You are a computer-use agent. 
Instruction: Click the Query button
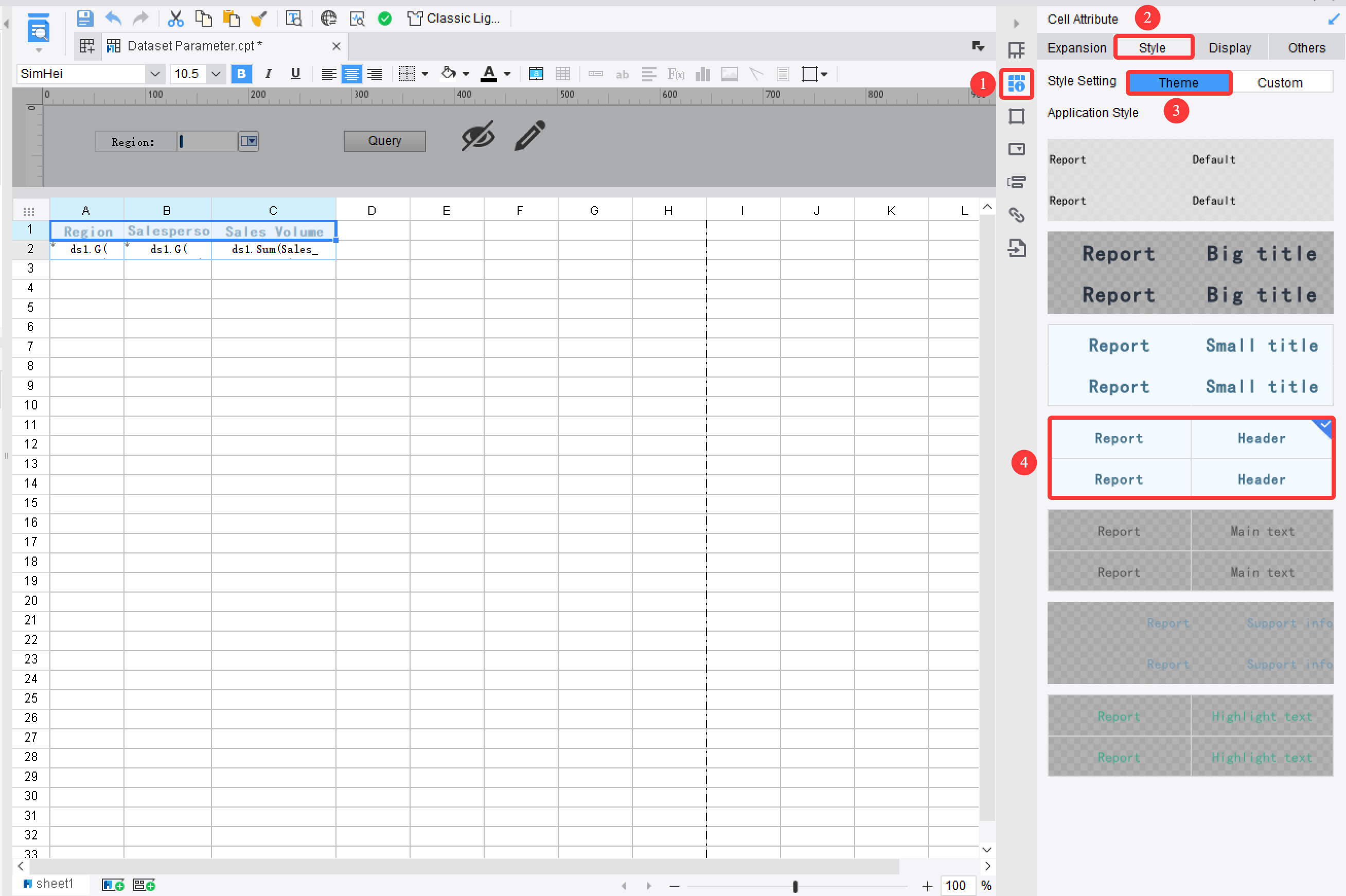(x=384, y=140)
